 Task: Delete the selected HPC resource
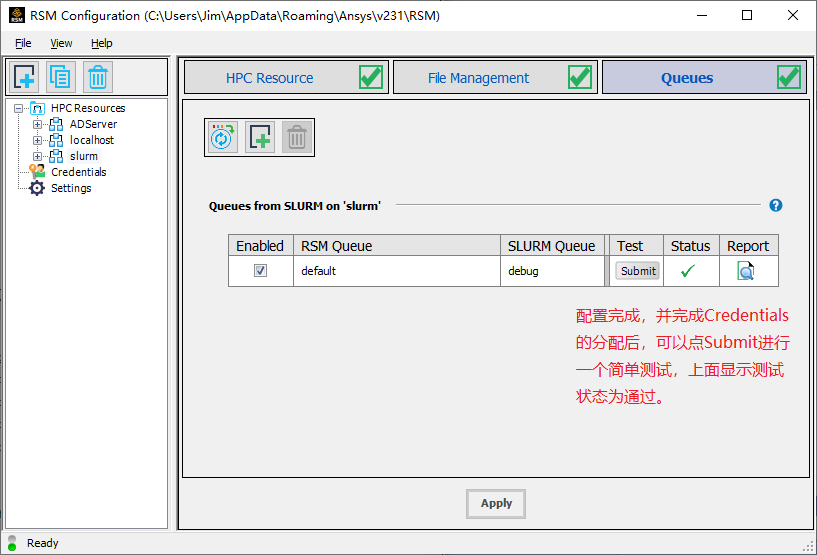(97, 77)
